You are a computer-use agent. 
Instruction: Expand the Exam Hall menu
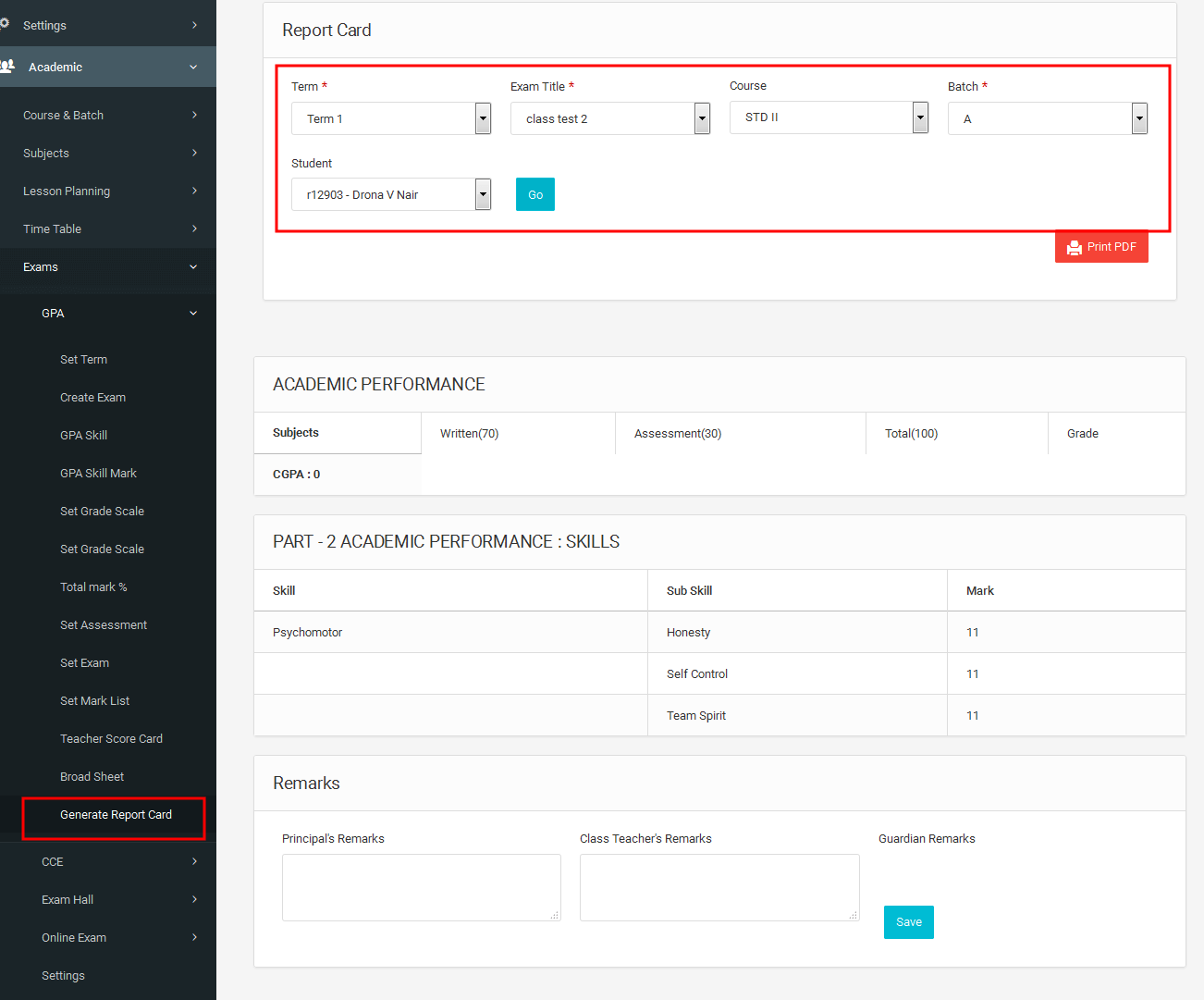click(108, 899)
